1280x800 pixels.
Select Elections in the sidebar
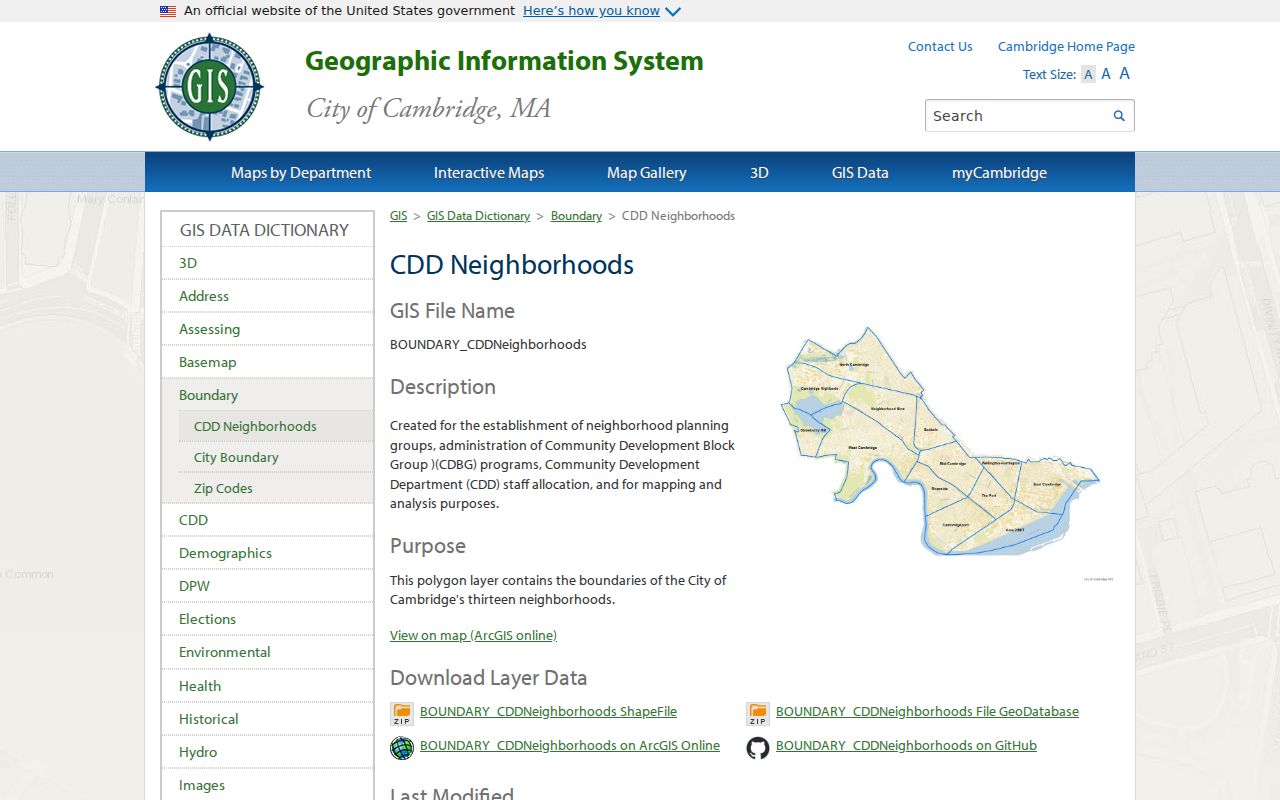point(267,619)
